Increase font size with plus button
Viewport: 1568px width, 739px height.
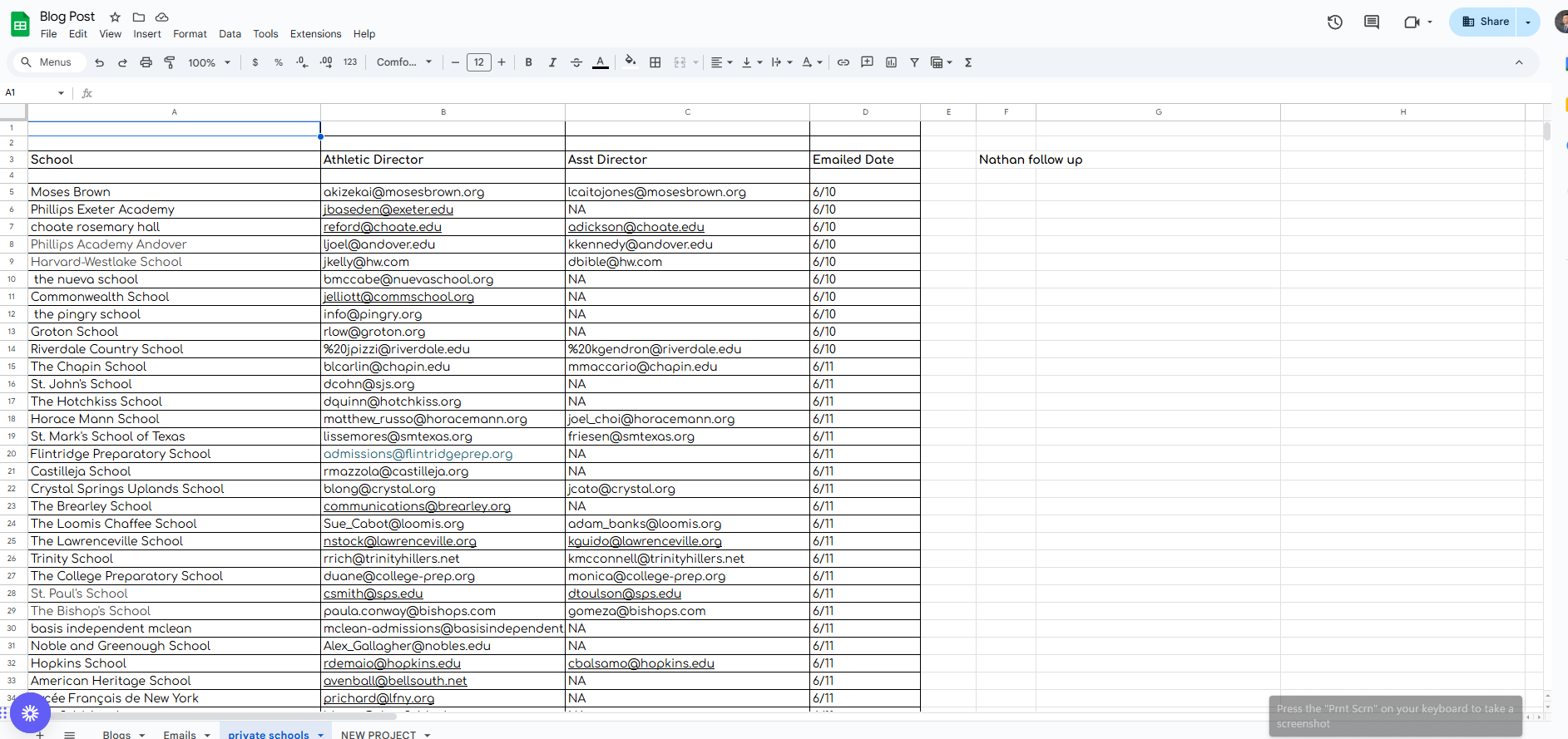click(x=502, y=62)
